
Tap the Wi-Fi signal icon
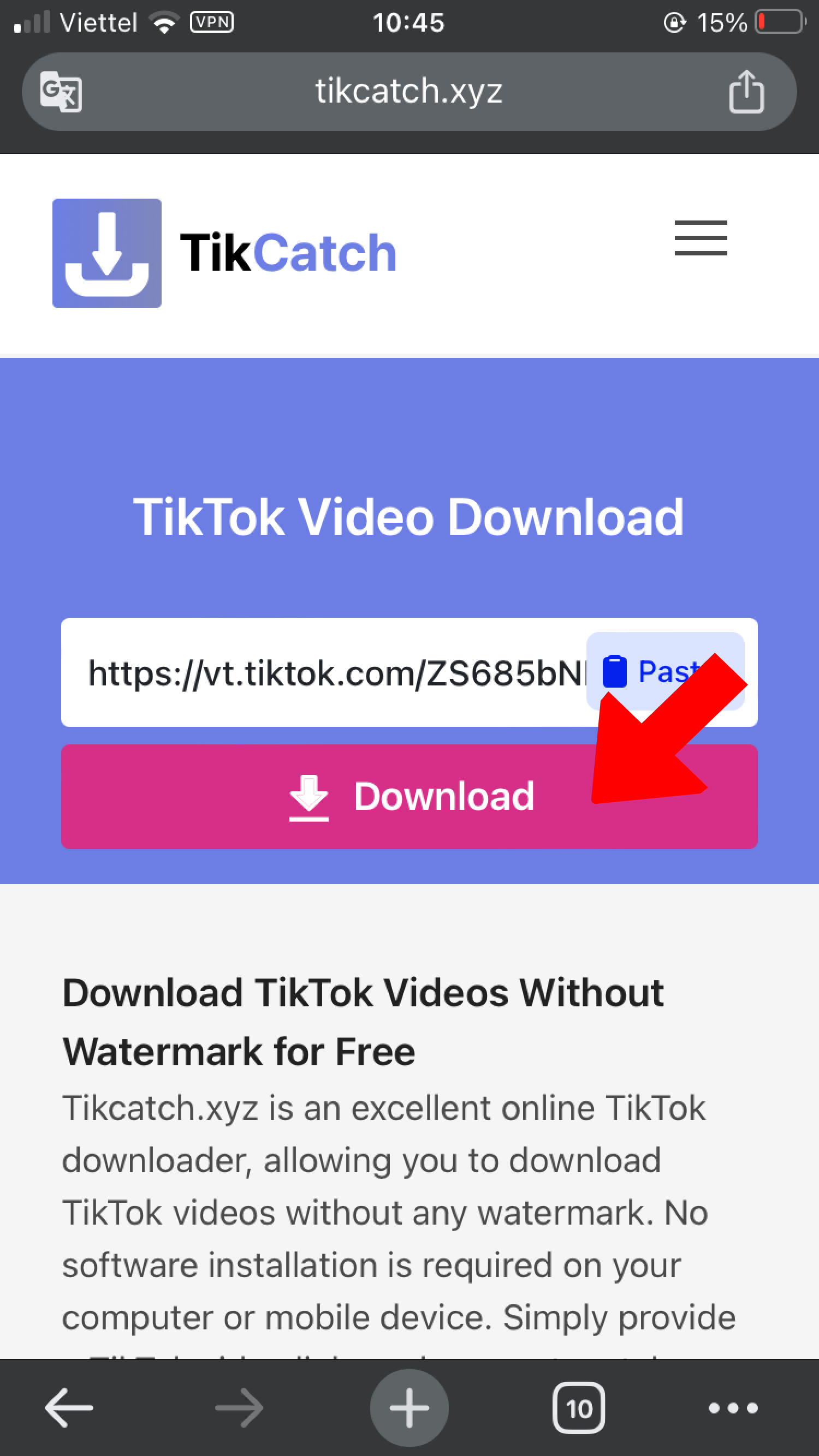point(164,22)
